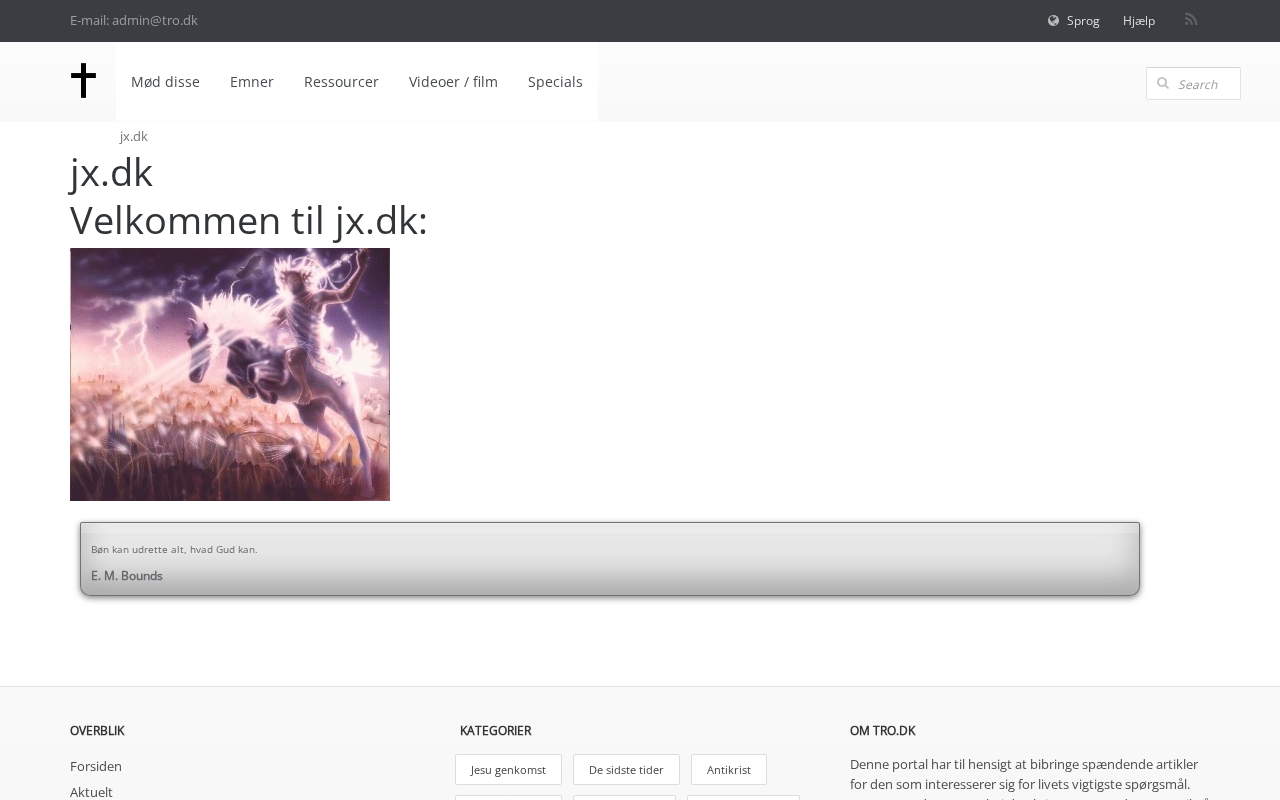Select the Jesu genkomst category tag

(508, 769)
